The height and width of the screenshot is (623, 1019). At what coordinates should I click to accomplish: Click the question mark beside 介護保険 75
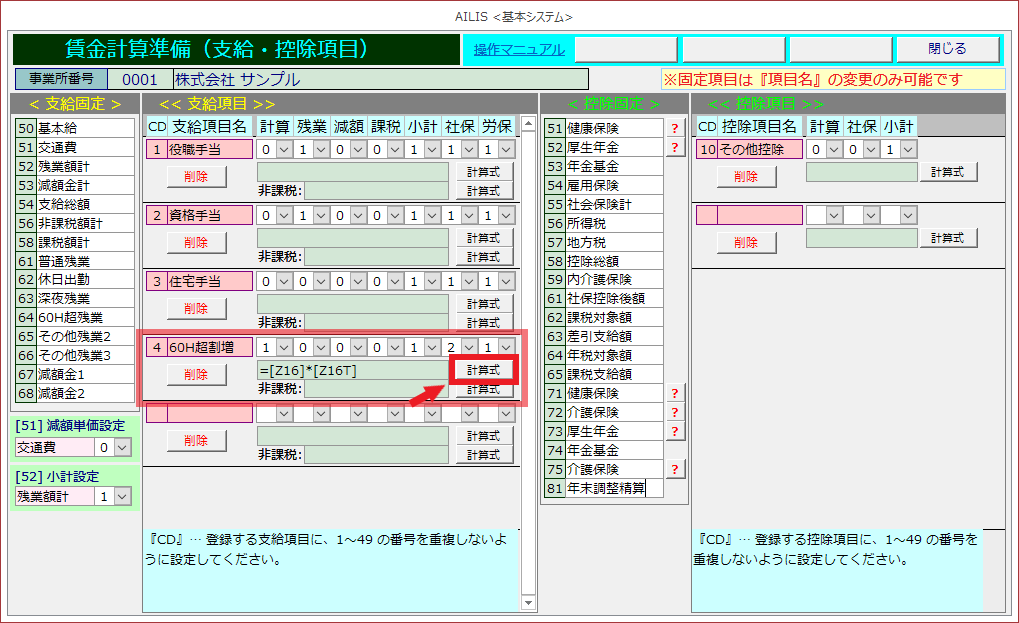click(675, 469)
